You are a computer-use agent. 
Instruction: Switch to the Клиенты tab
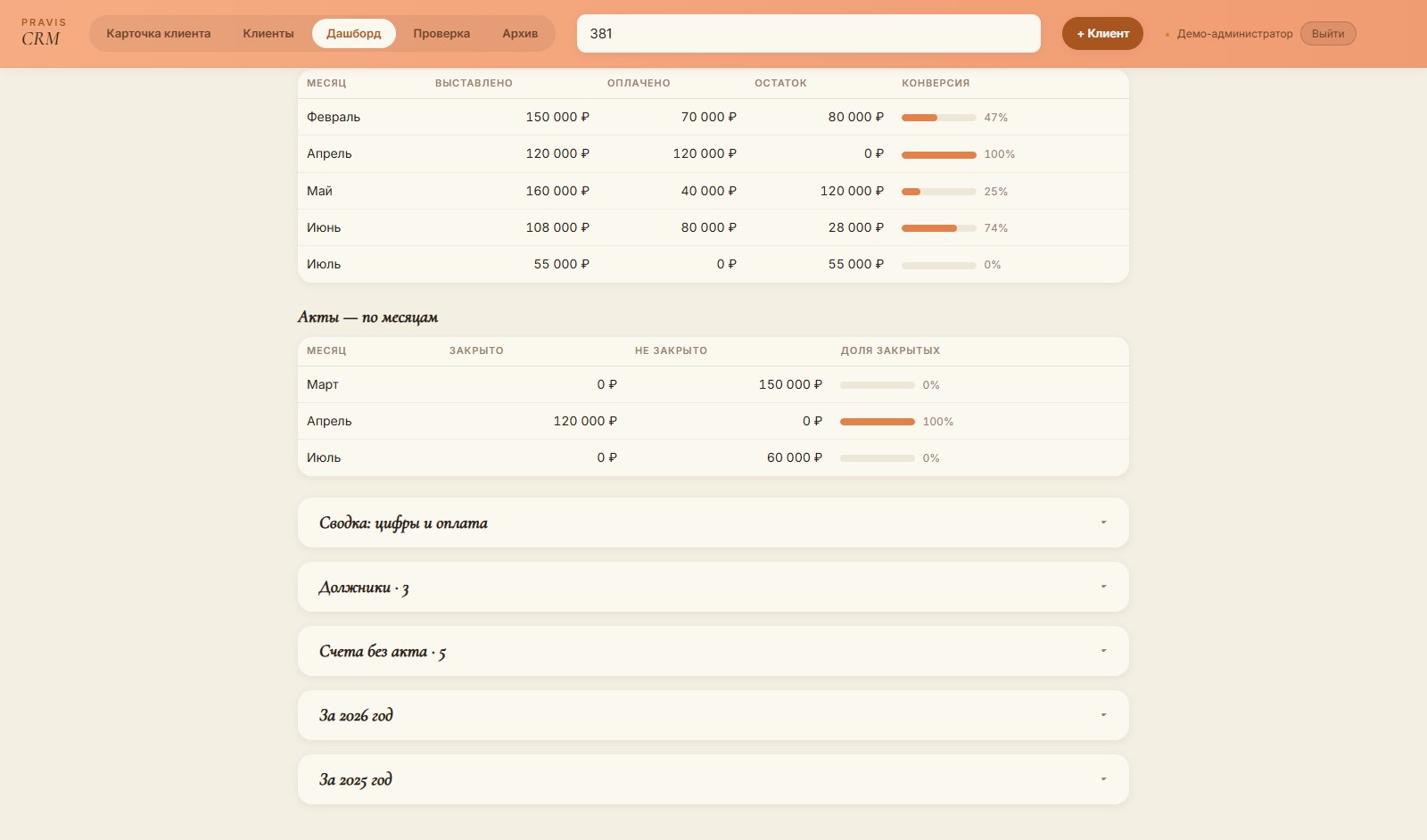point(268,34)
